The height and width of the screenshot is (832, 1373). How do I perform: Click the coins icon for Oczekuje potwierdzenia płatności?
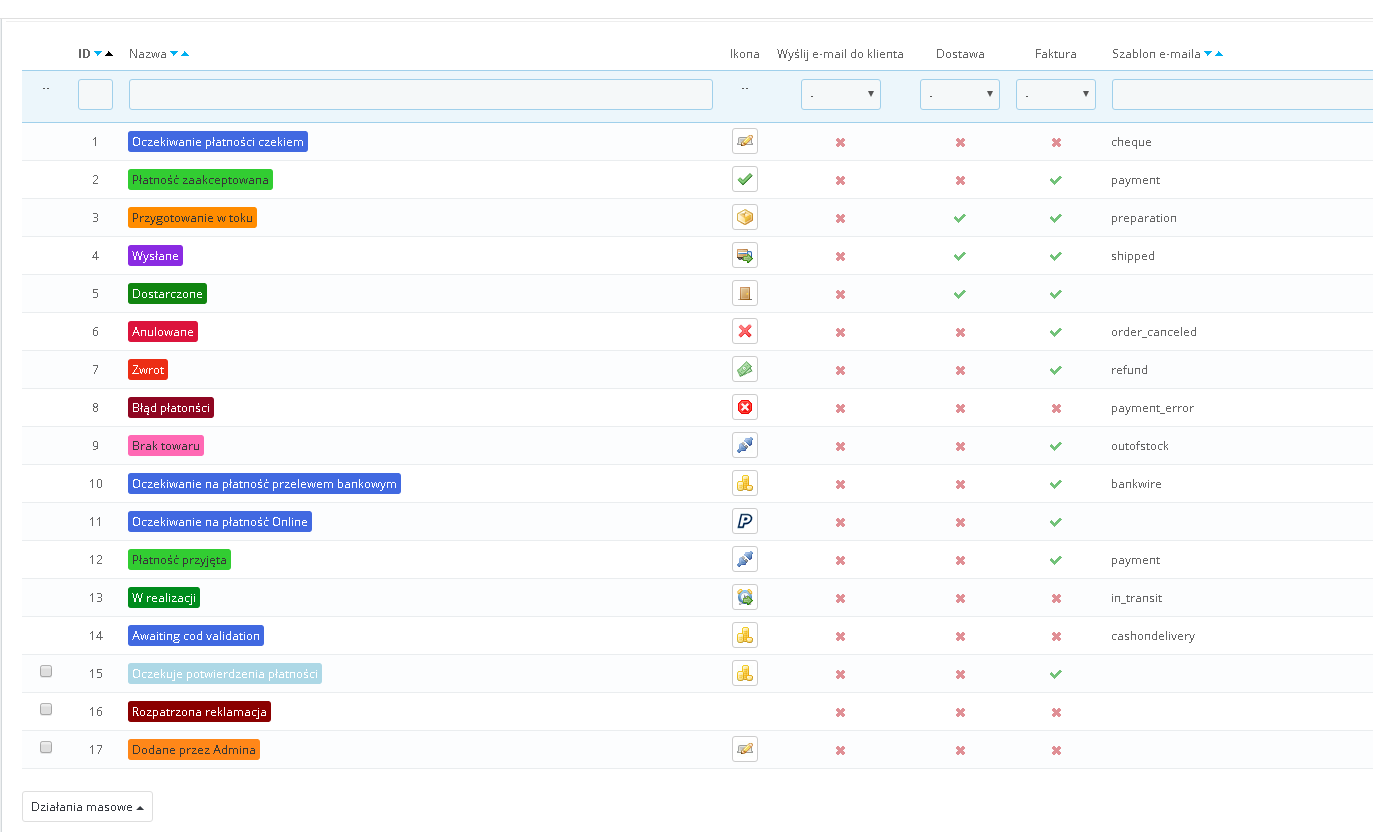pos(744,674)
